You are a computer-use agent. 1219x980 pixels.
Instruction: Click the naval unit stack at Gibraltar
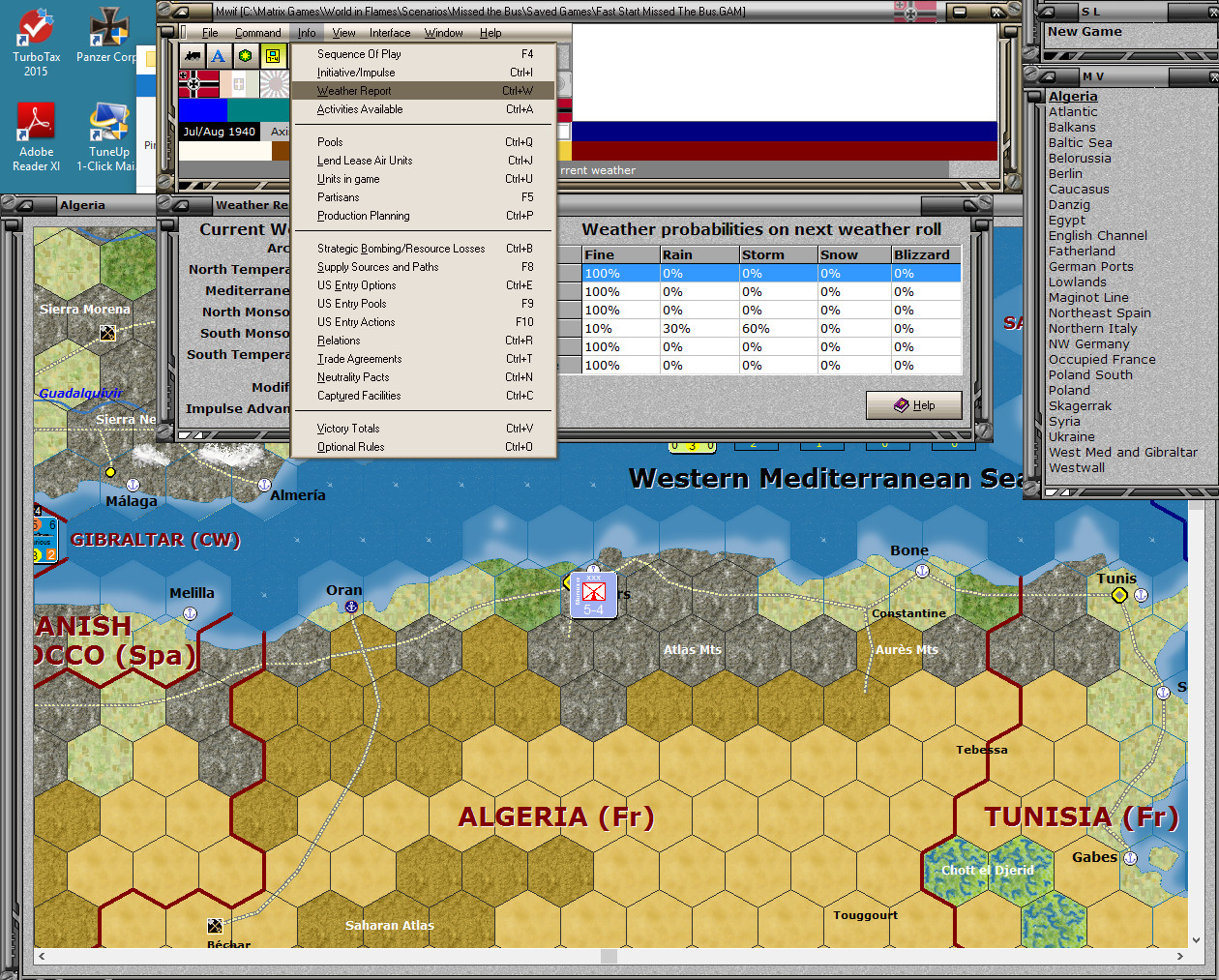[x=45, y=540]
